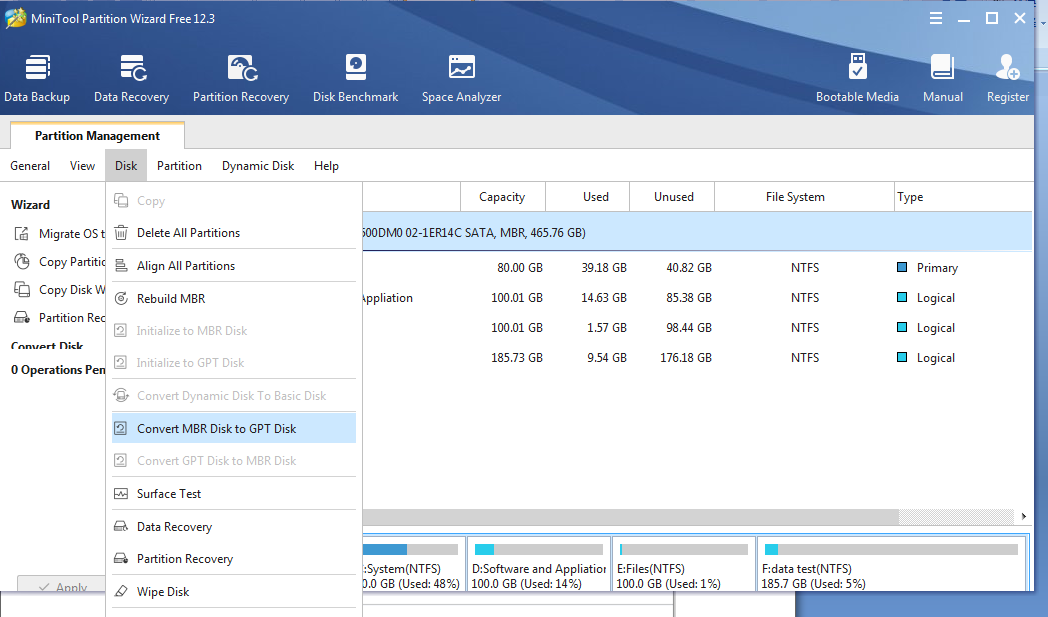Viewport: 1048px width, 617px height.
Task: Select the Partition Management tab
Action: pos(98,136)
